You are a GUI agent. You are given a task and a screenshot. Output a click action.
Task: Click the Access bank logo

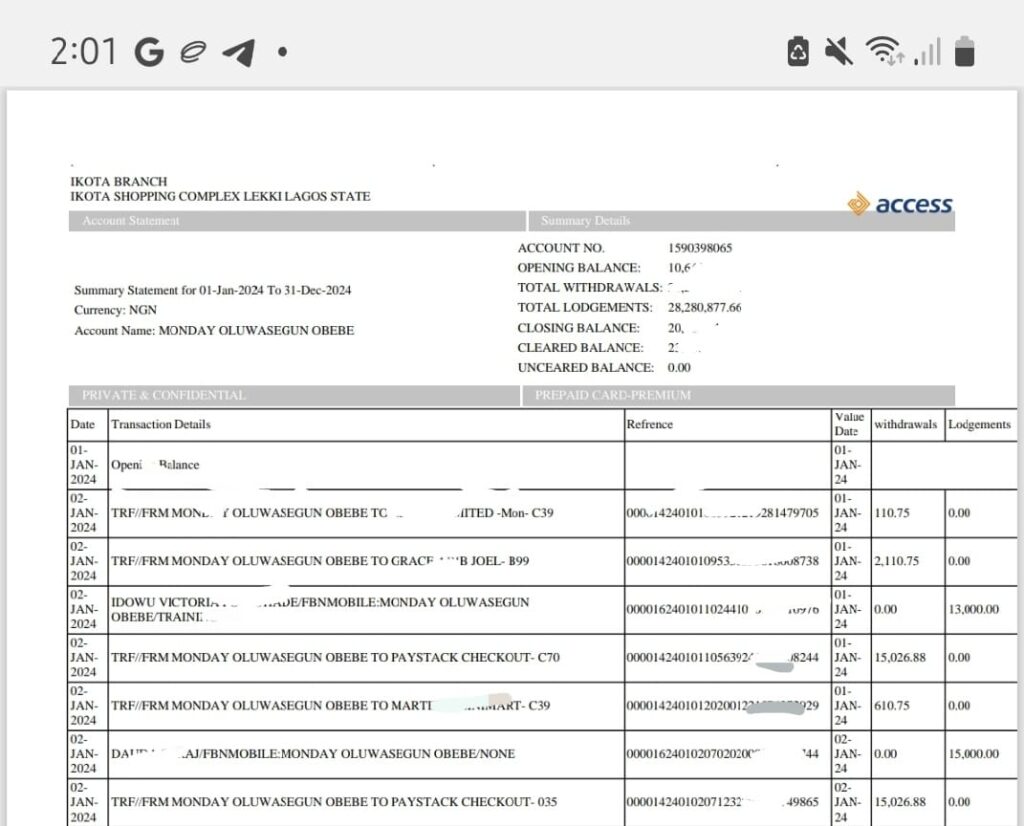pyautogui.click(x=900, y=204)
